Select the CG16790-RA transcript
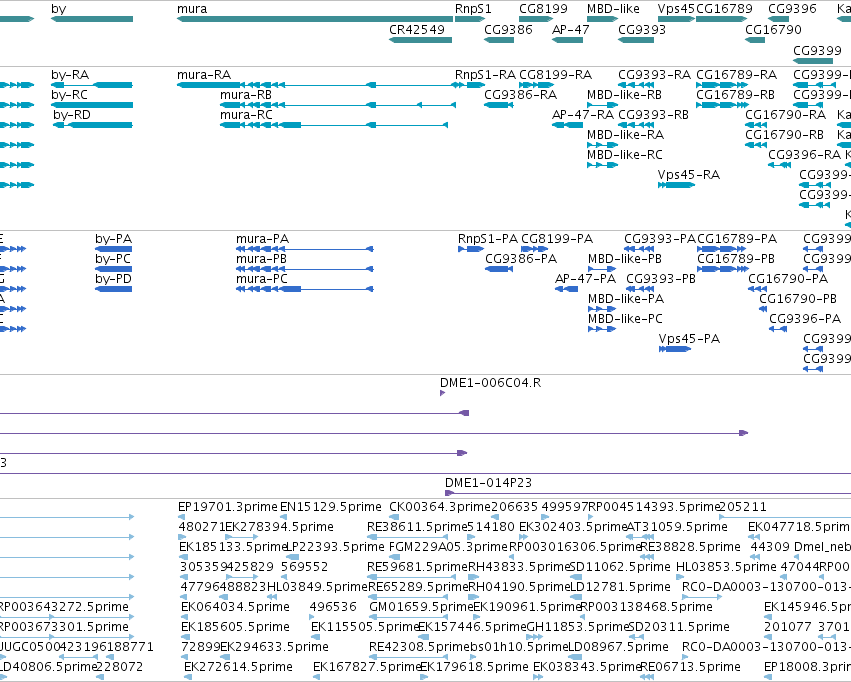The image size is (851, 682). pos(756,125)
